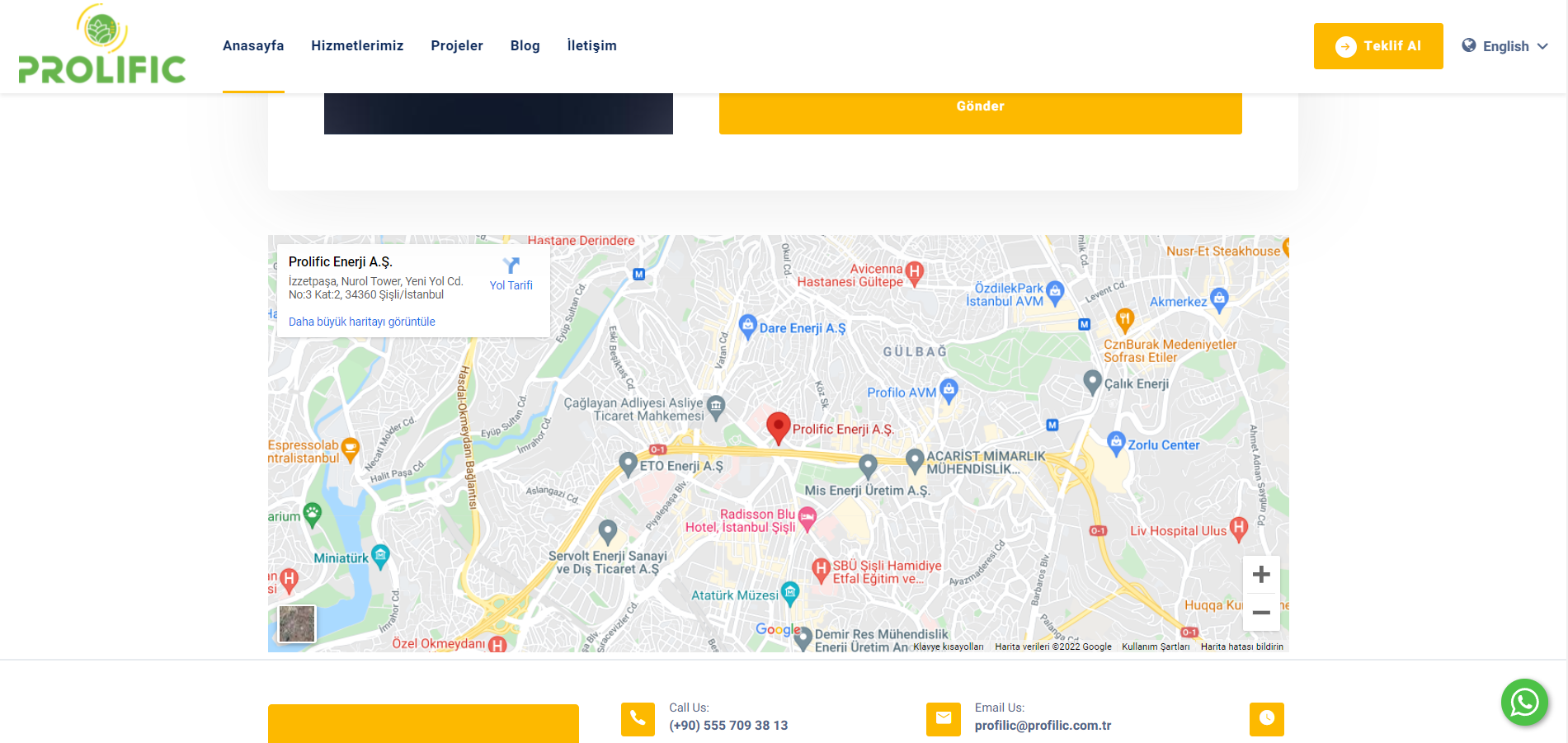Click the Prolific logo
The image size is (1568, 743).
[x=102, y=45]
